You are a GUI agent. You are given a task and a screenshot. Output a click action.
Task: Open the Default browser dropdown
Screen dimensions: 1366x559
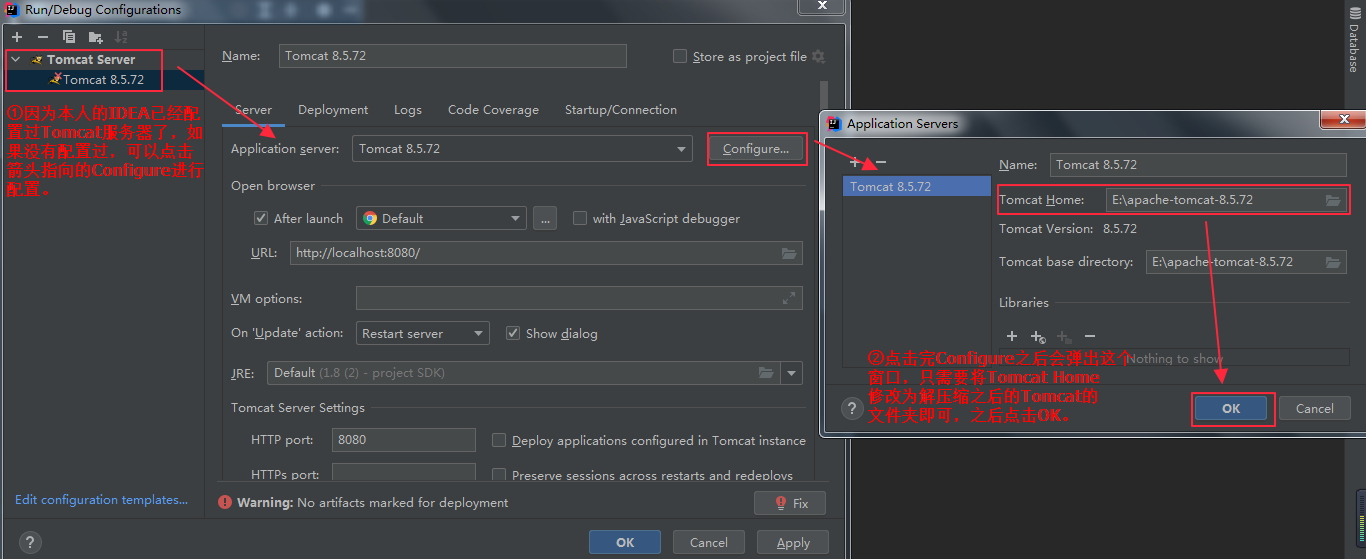point(441,218)
